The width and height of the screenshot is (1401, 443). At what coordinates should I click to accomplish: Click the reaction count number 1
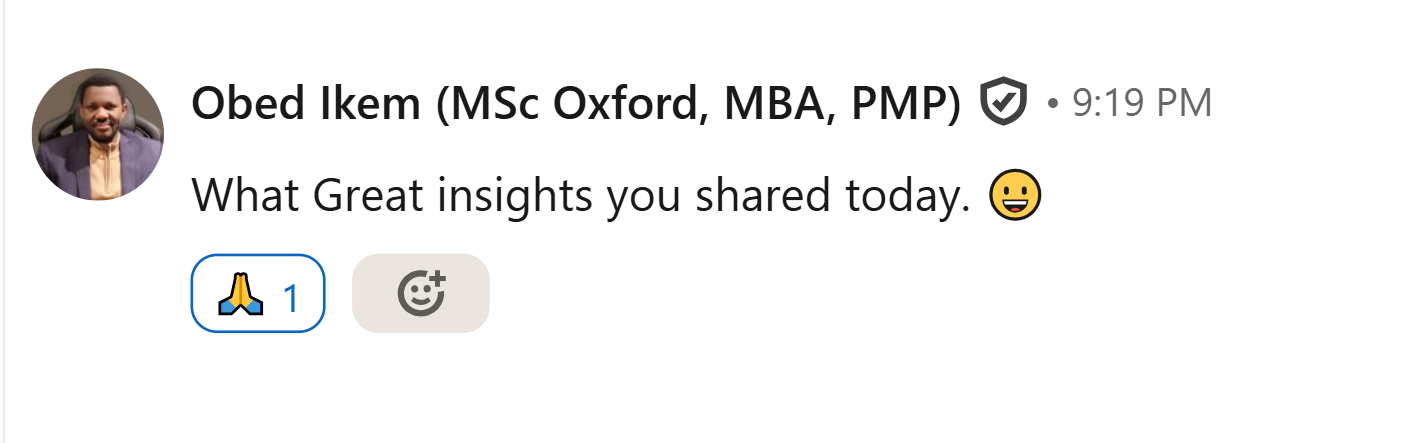pyautogui.click(x=291, y=297)
